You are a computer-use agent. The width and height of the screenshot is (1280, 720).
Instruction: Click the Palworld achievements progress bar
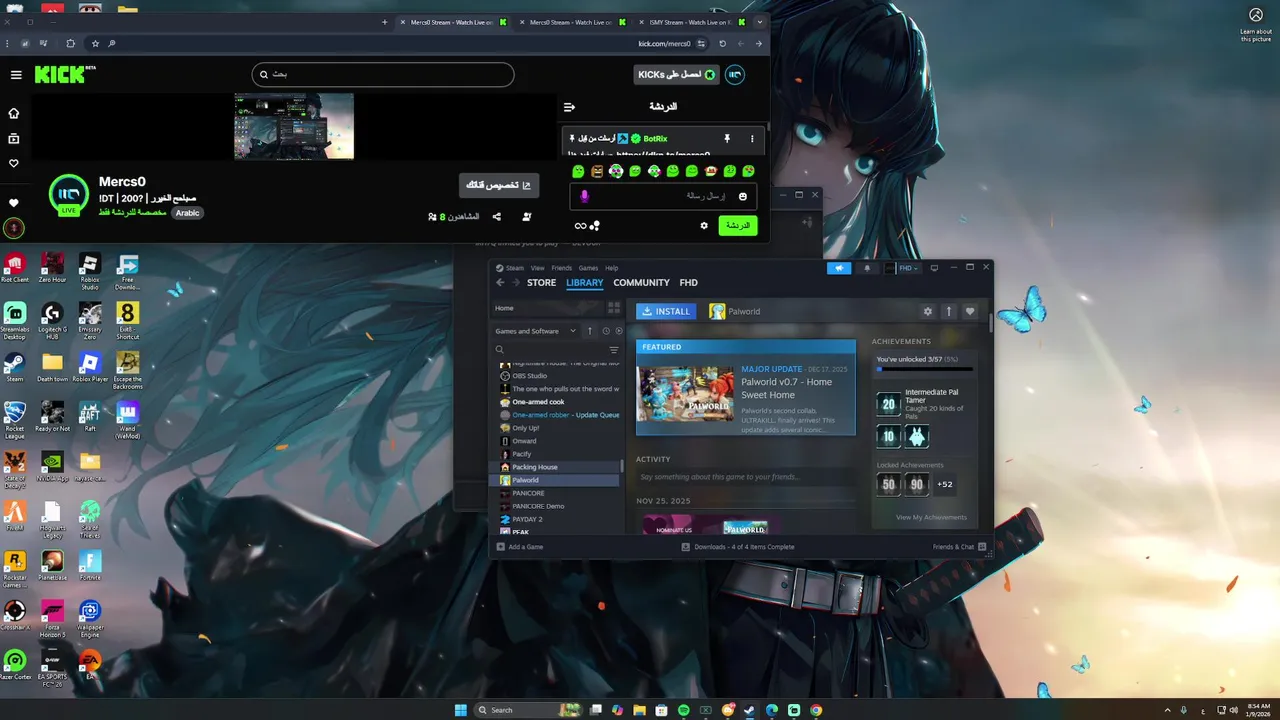(x=924, y=369)
